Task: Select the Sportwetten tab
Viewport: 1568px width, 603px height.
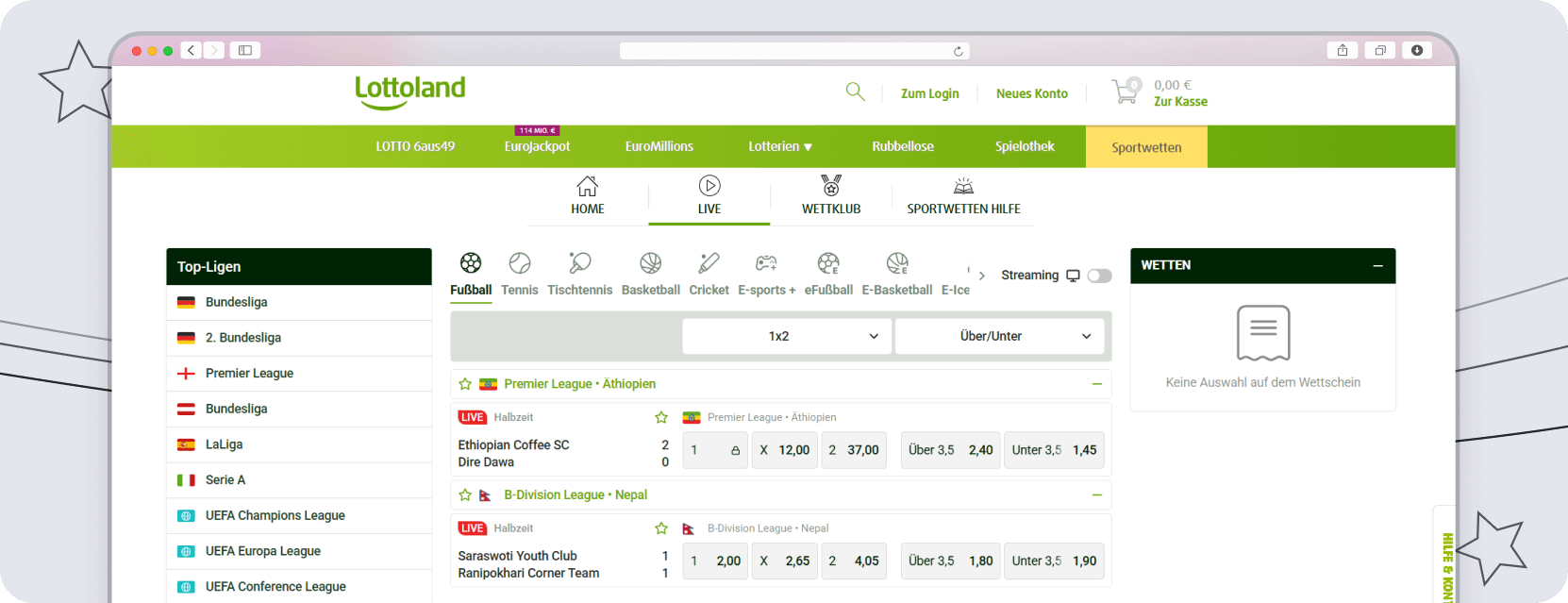Action: click(x=1146, y=147)
